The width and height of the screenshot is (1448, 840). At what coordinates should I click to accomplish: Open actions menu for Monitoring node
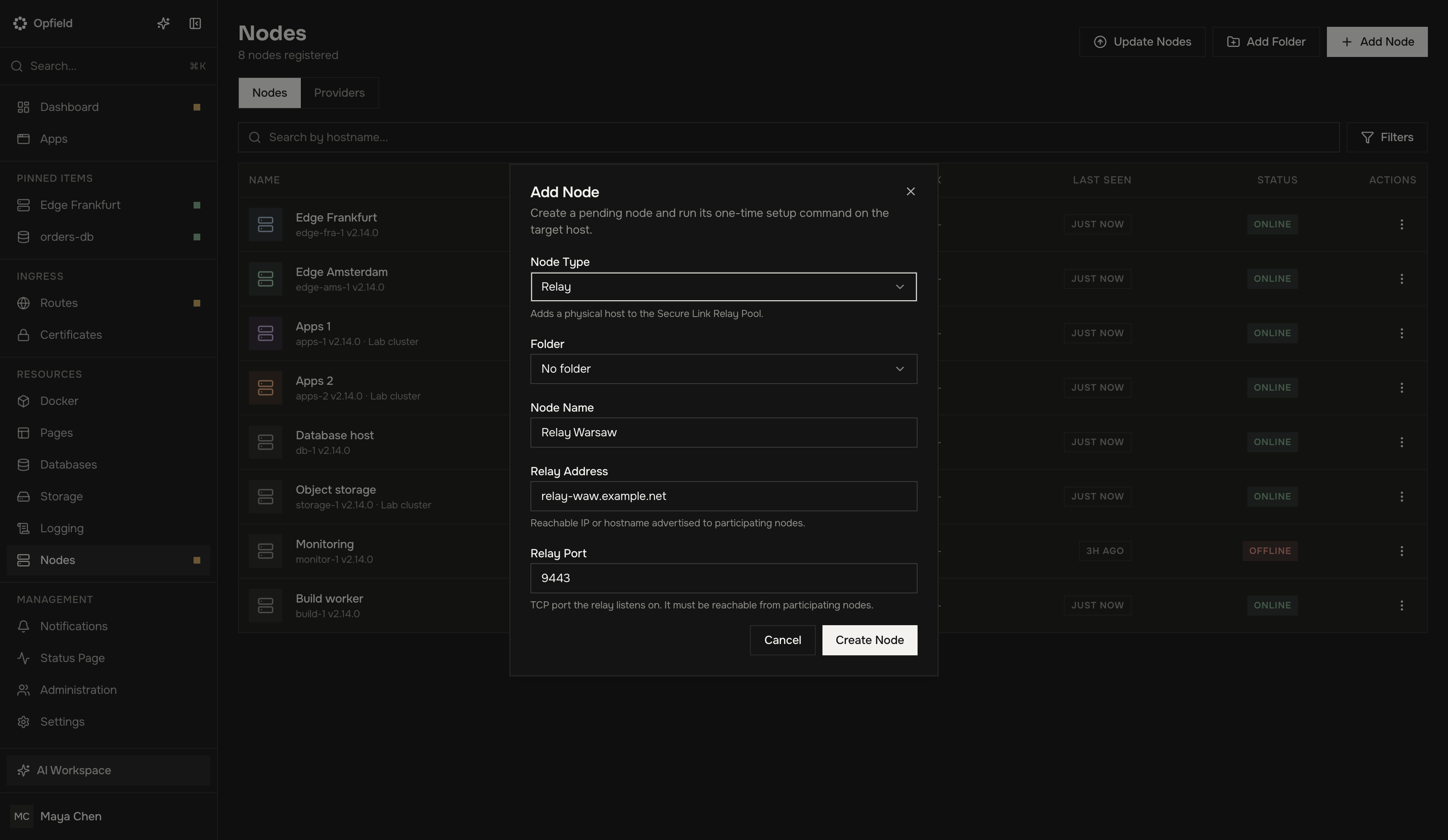pyautogui.click(x=1401, y=551)
